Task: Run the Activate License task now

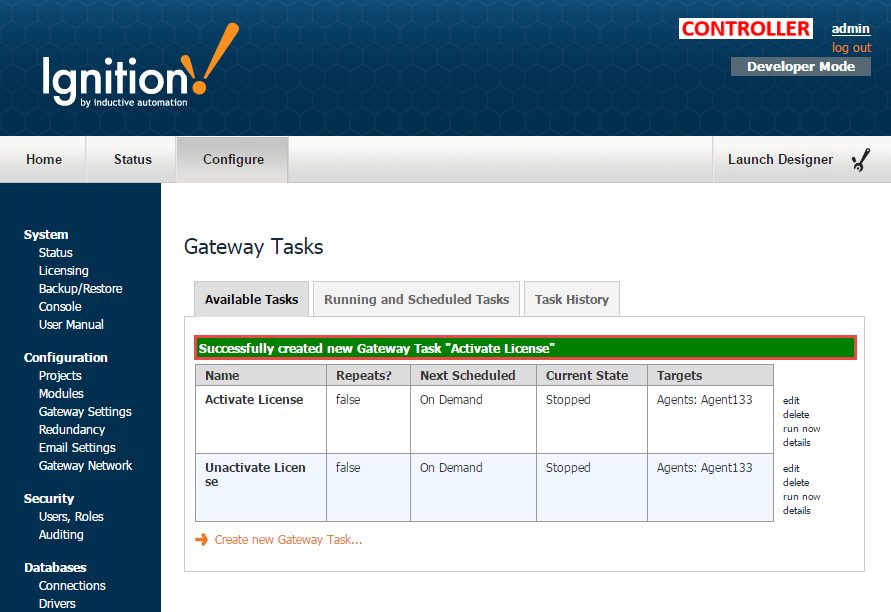Action: point(801,429)
